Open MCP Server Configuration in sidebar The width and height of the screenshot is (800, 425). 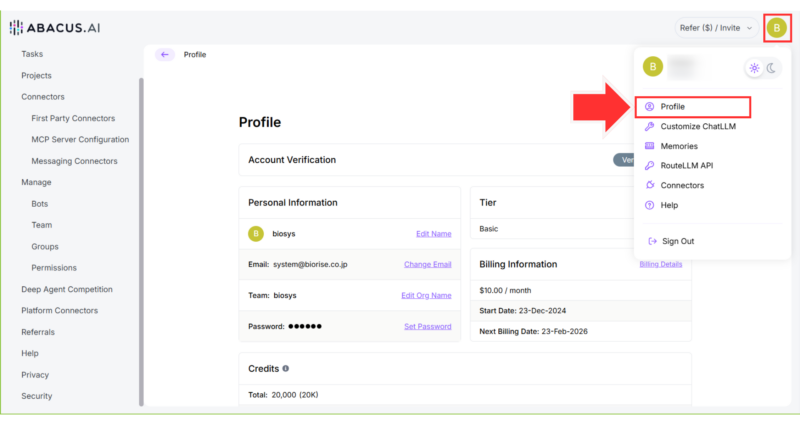coord(80,139)
